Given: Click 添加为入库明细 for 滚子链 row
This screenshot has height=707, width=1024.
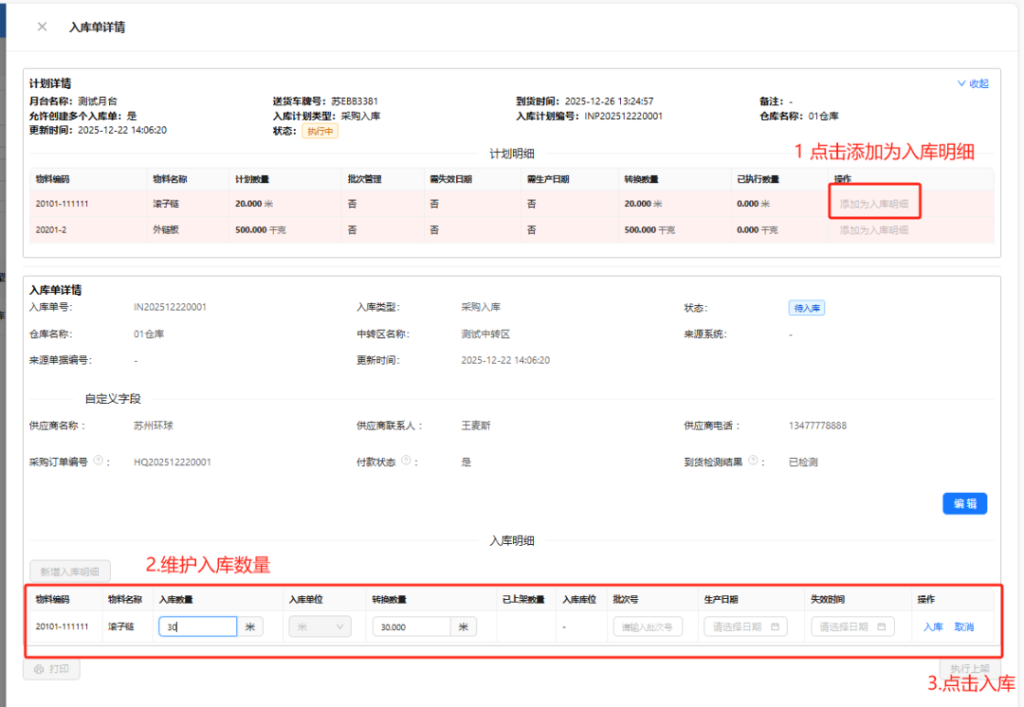Looking at the screenshot, I should 874,204.
